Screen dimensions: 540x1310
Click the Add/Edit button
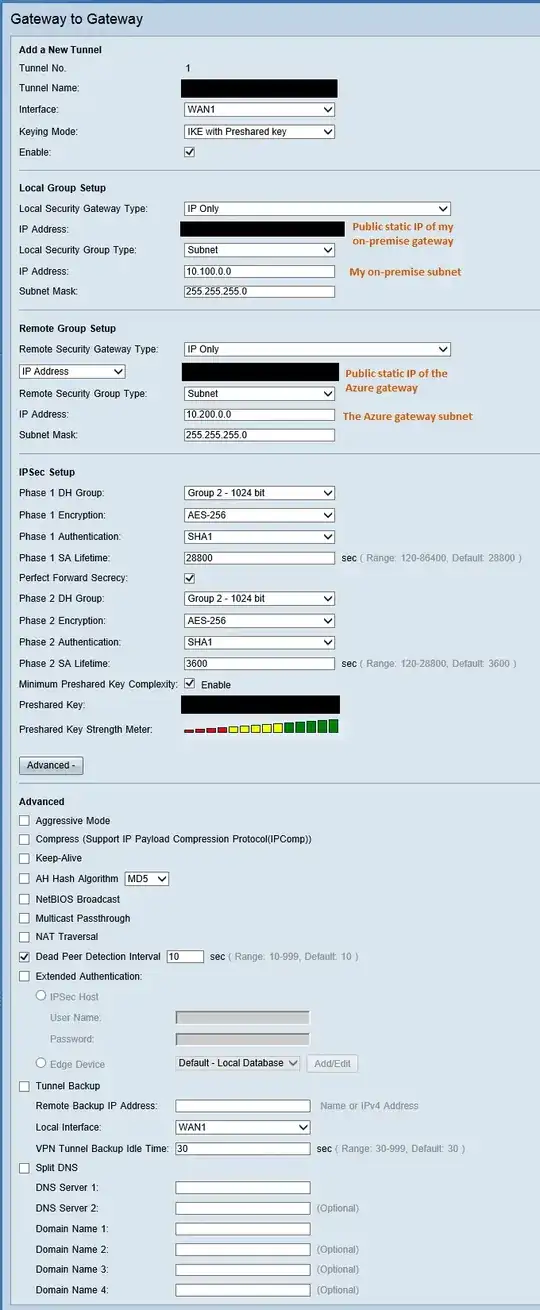coord(332,1064)
